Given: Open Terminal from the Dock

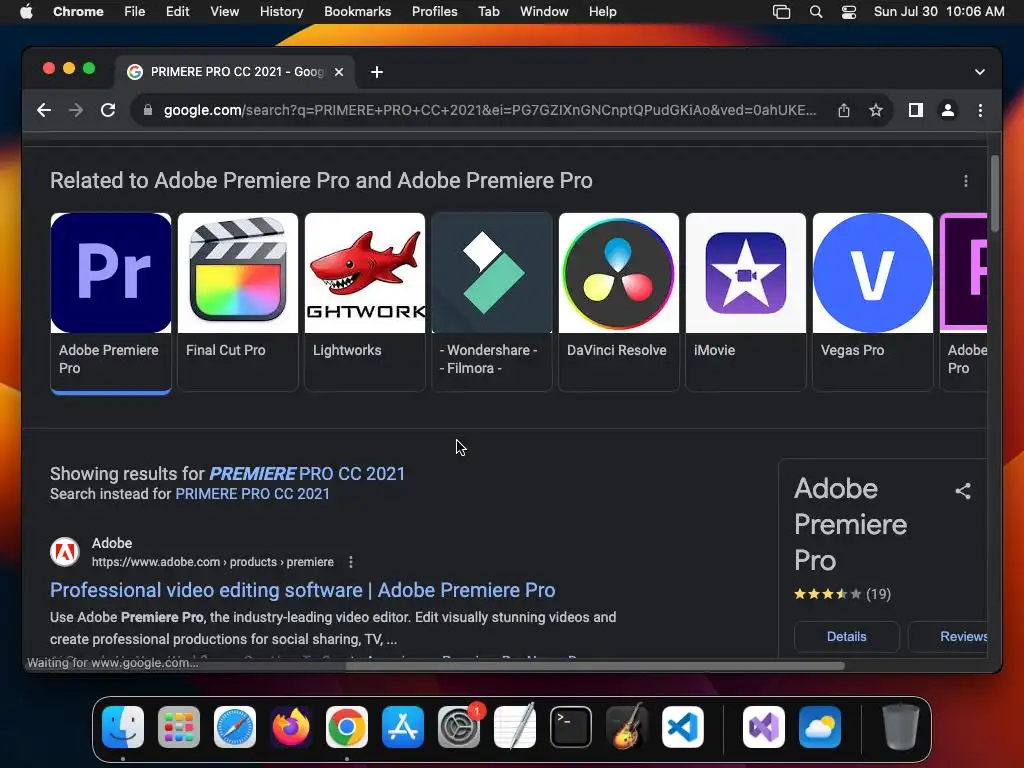Looking at the screenshot, I should 571,727.
